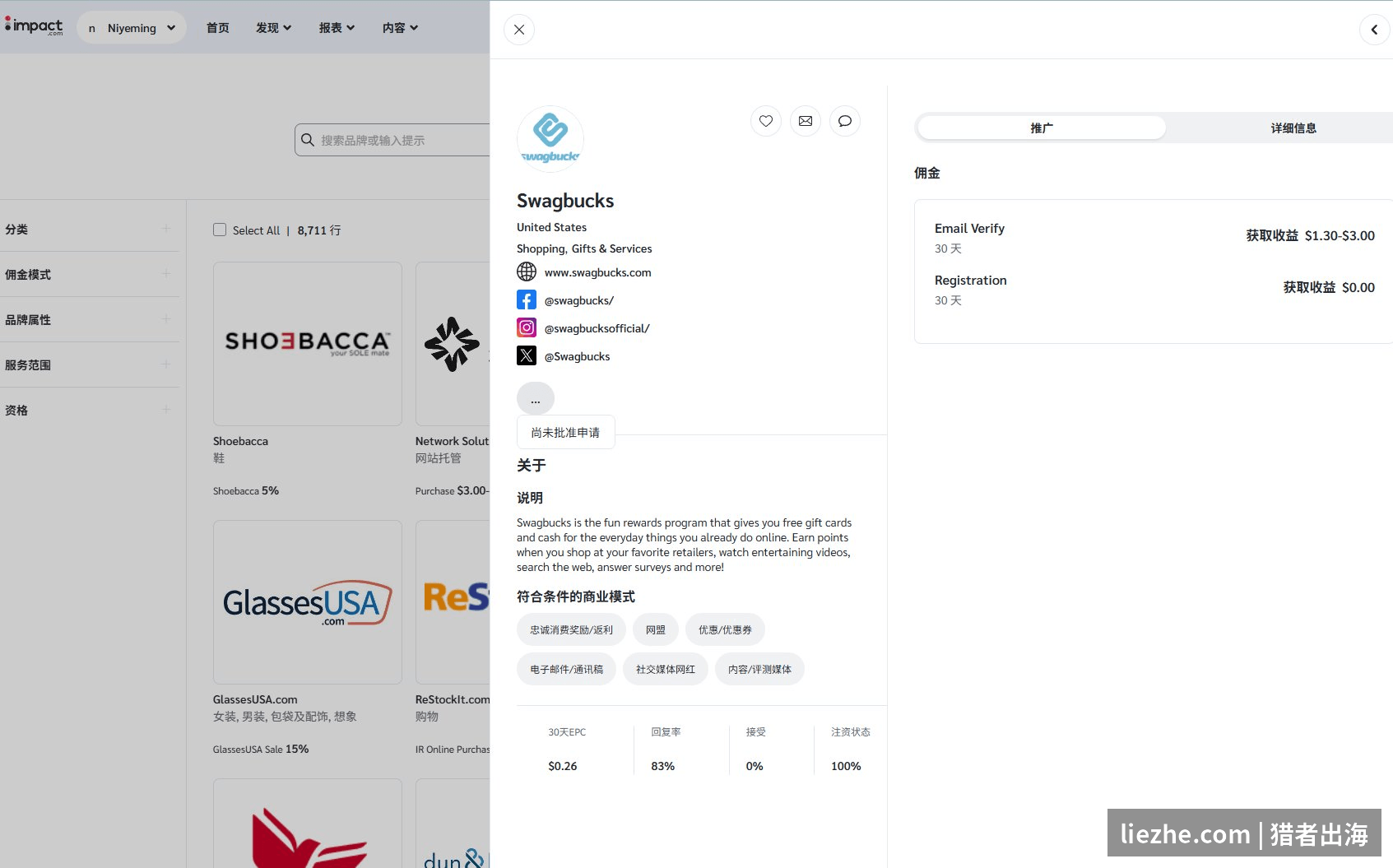This screenshot has width=1393, height=868.
Task: Click 尚未批准申请 menu entry
Action: click(x=565, y=432)
